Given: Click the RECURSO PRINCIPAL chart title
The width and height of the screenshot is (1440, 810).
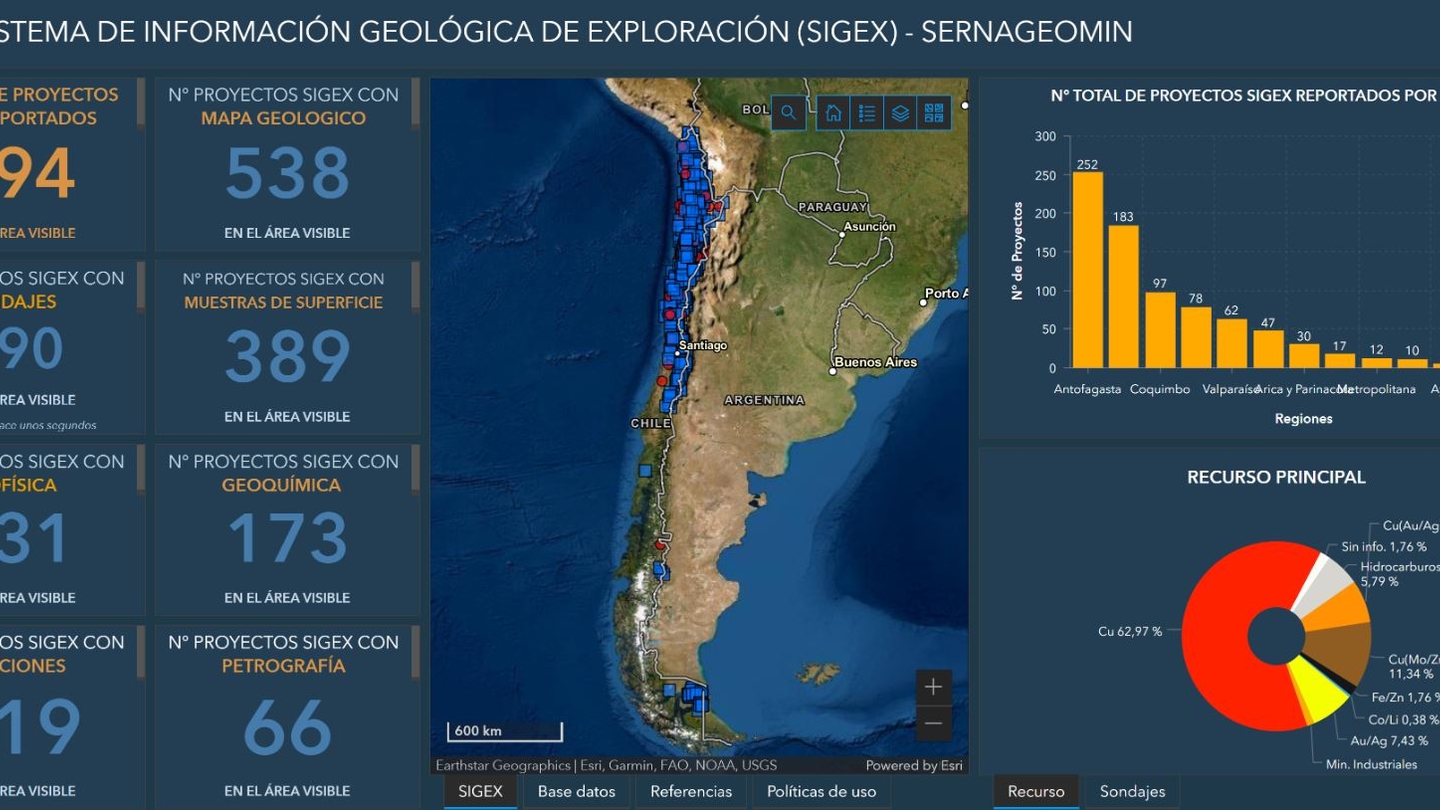Looking at the screenshot, I should point(1276,478).
